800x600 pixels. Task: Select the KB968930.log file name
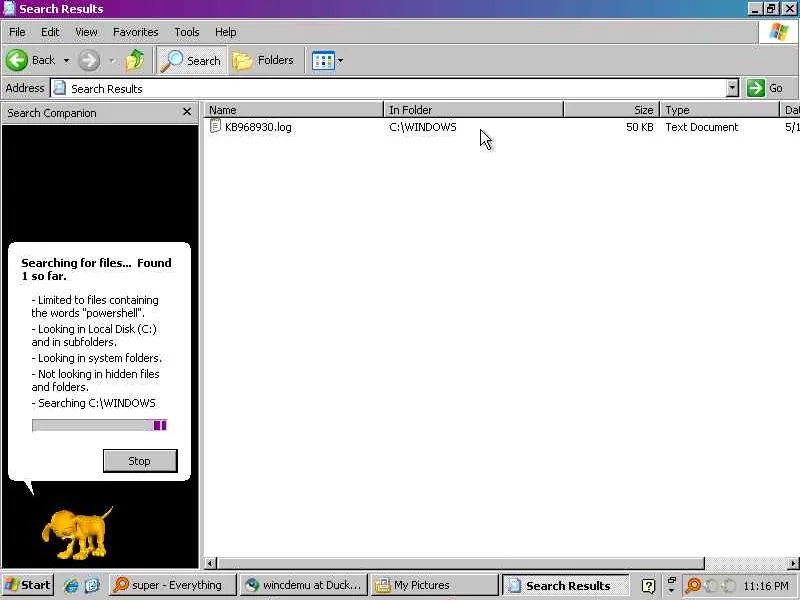258,127
